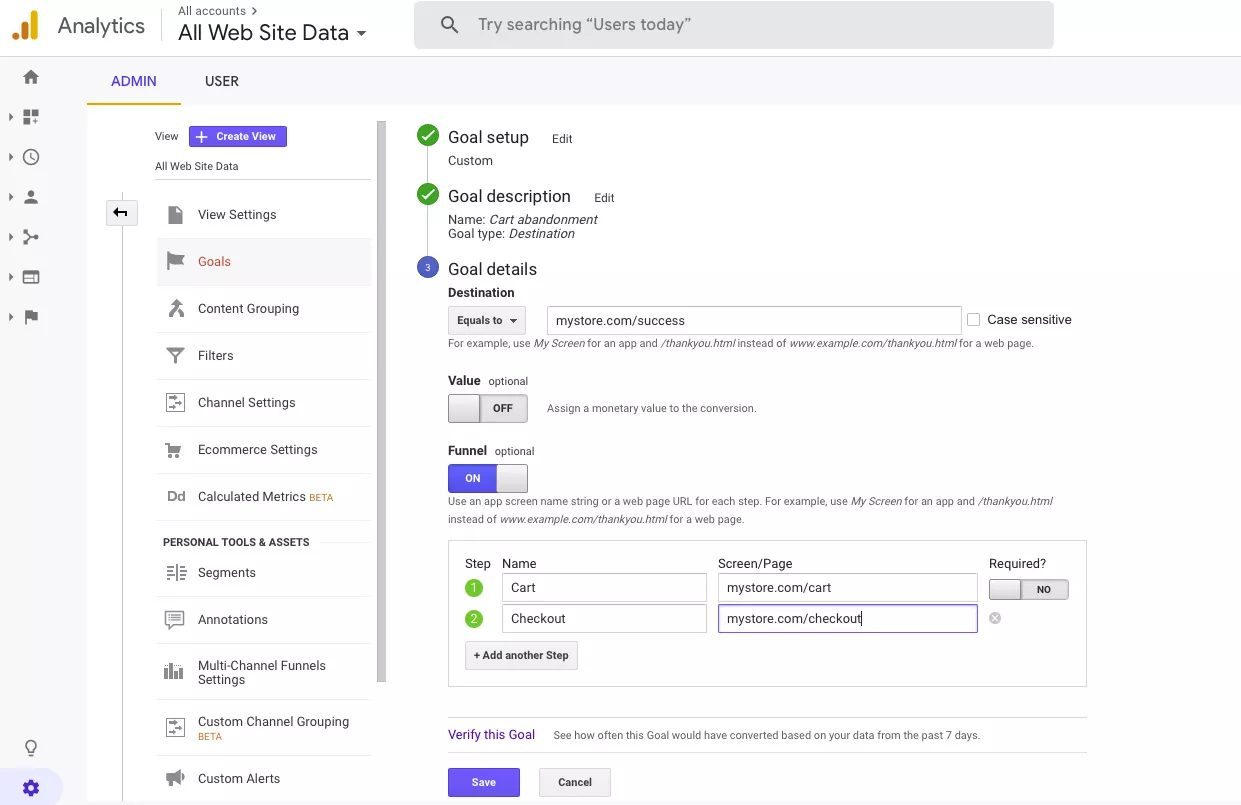Open the Home section icon
The image size is (1241, 805).
[30, 77]
